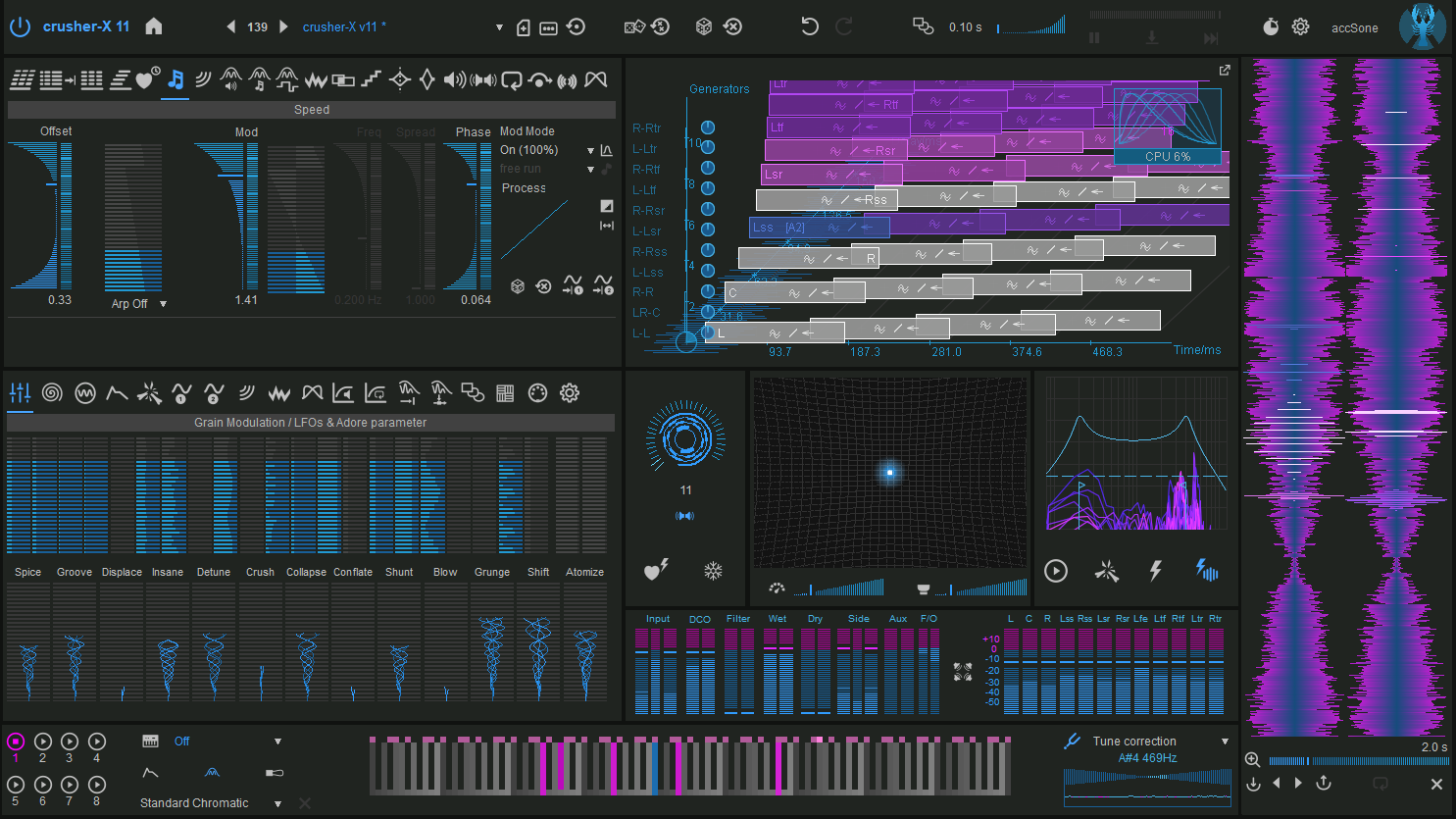Viewport: 1456px width, 819px height.
Task: Select the loudspeaker volume tab
Action: coord(455,79)
